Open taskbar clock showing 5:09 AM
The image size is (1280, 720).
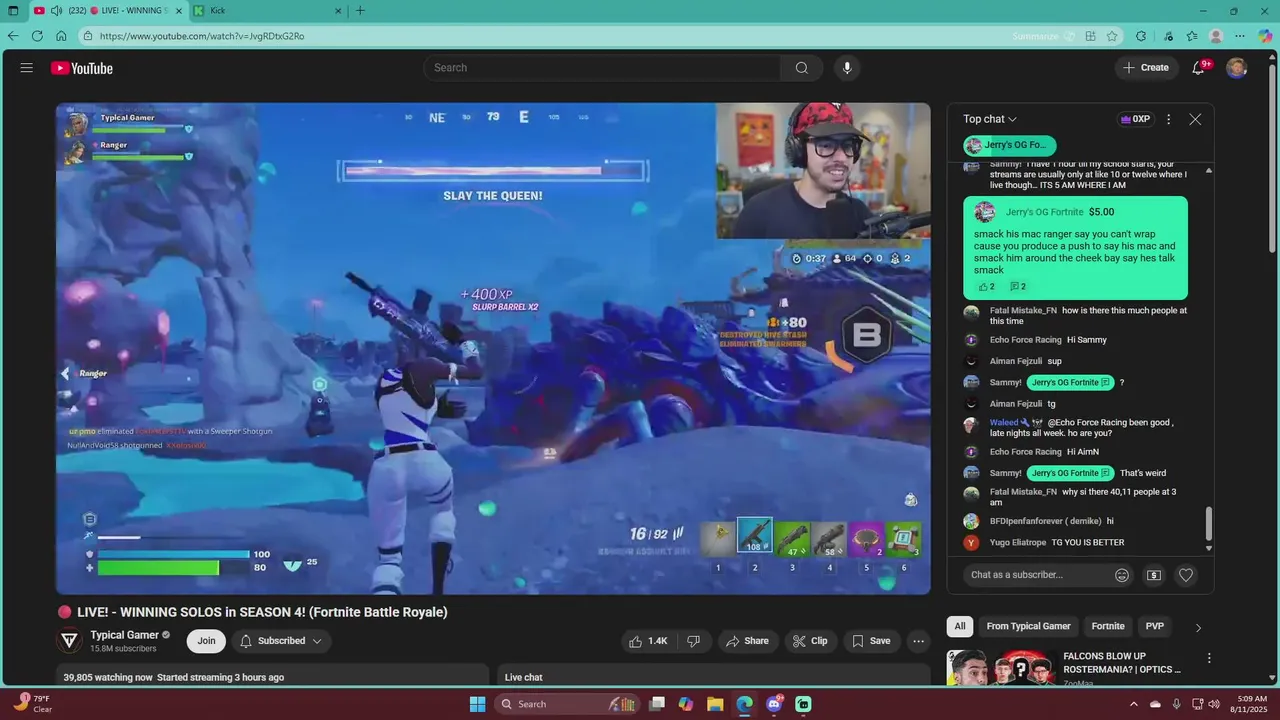[x=1252, y=704]
